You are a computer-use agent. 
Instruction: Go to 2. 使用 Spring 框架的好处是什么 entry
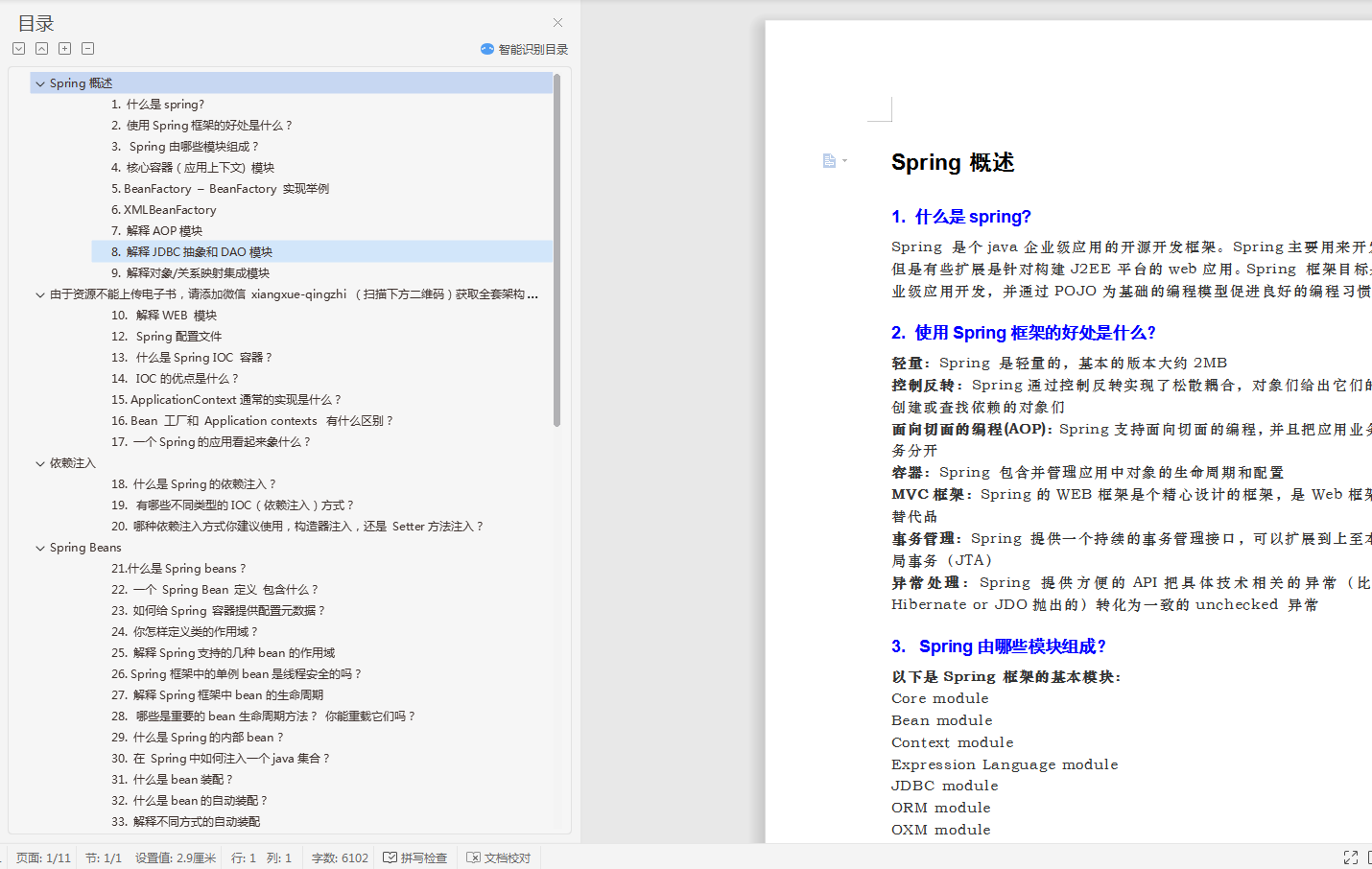(201, 126)
